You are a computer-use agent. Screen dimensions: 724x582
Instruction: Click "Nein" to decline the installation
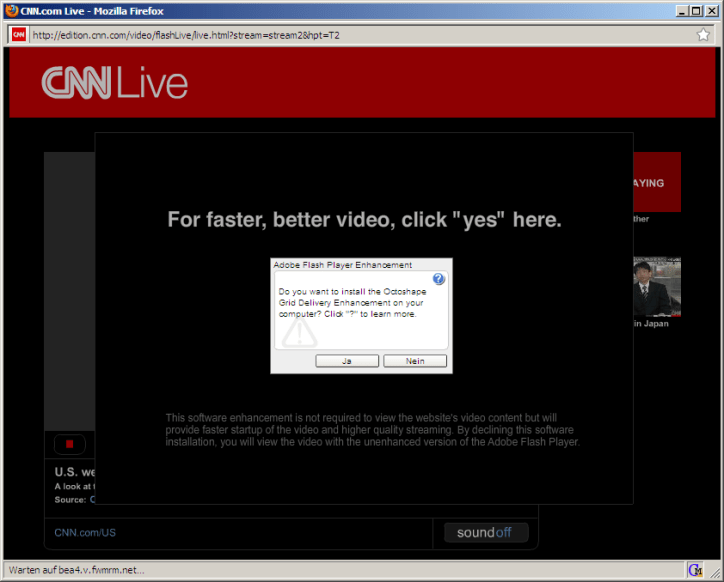(415, 360)
